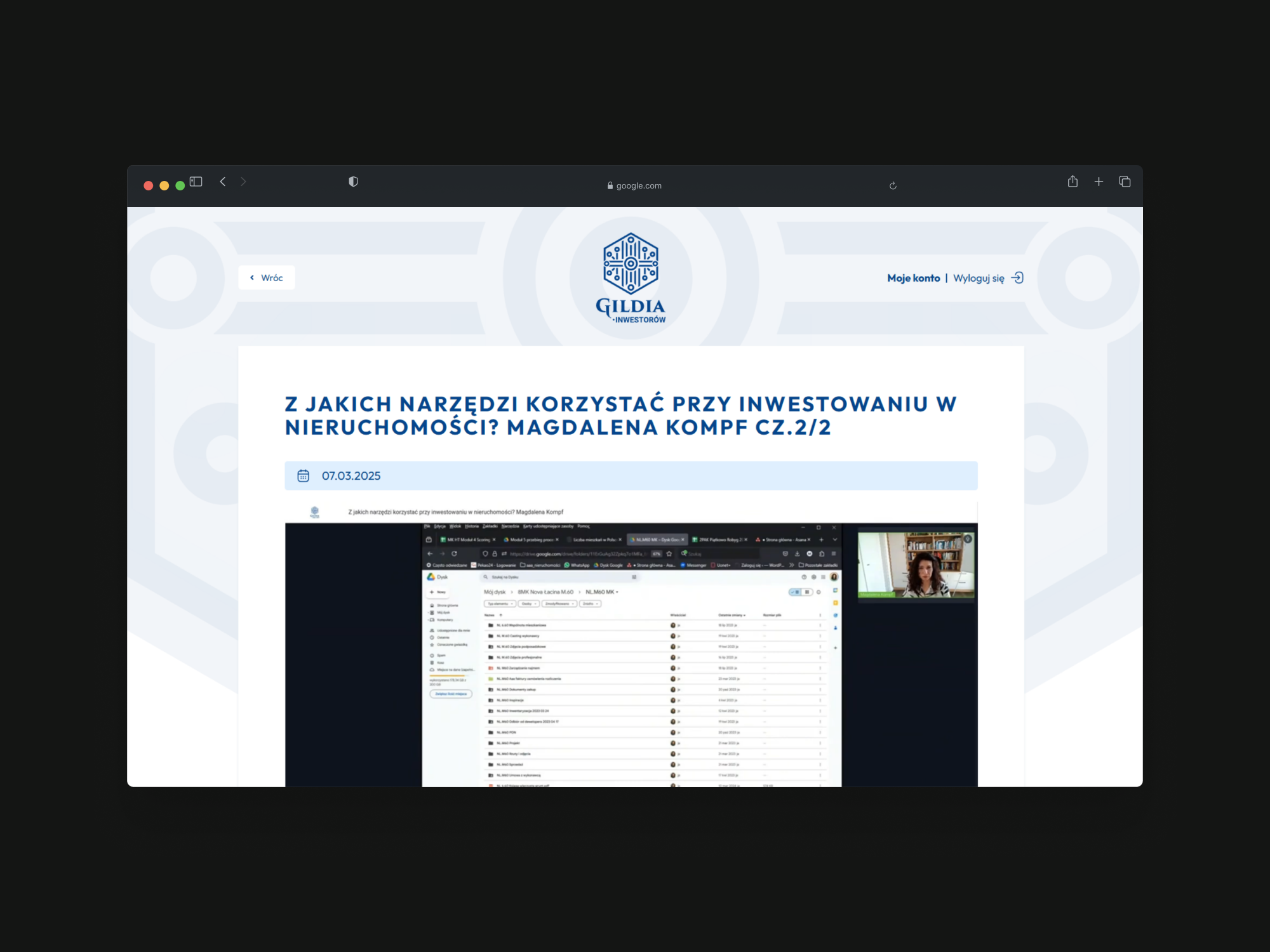The image size is (1270, 952).
Task: Toggle the Safari sidebar icon
Action: pos(196,182)
